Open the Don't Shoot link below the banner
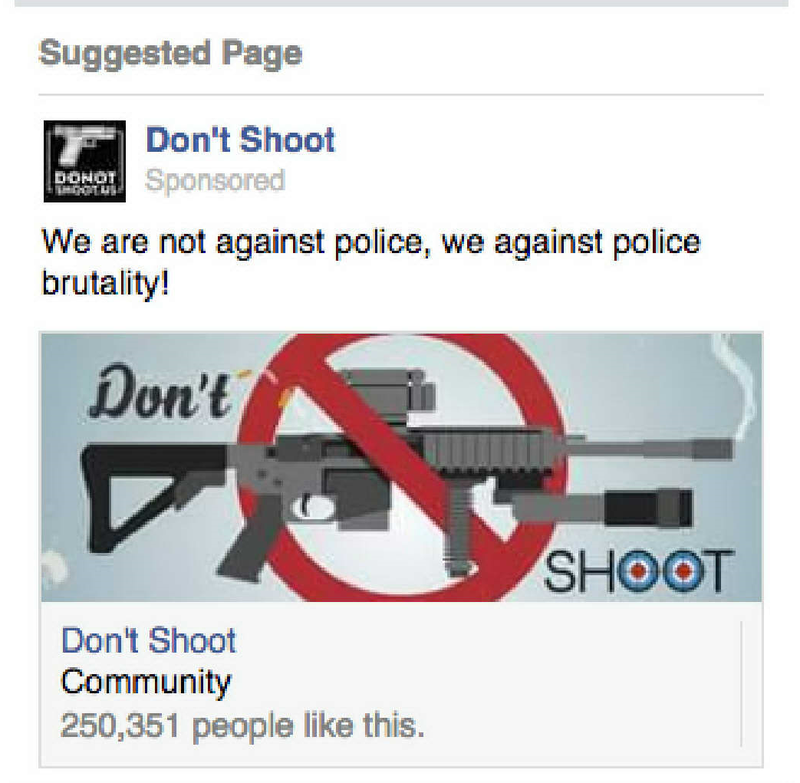Screen dimensions: 800x783 pos(148,640)
